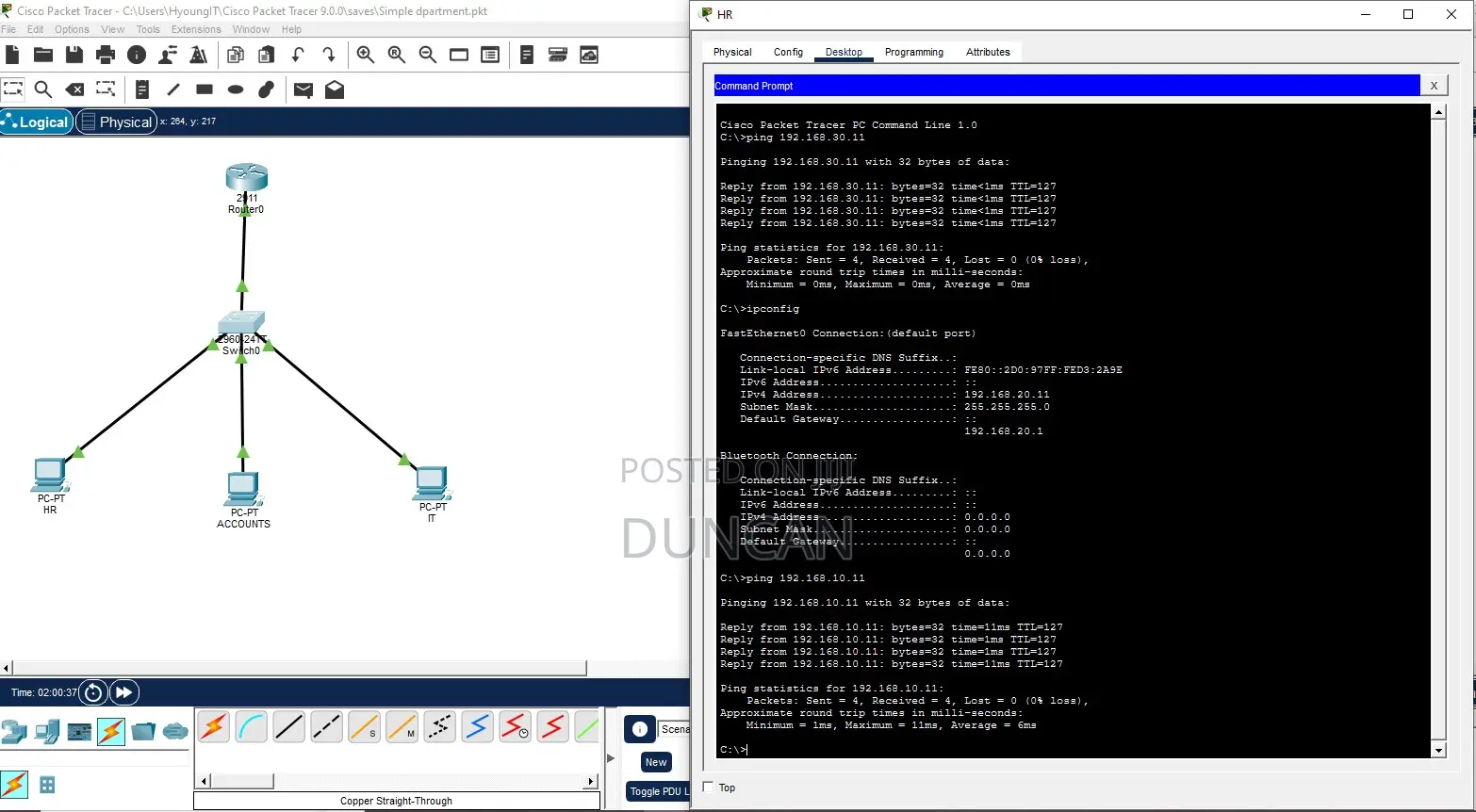Click the Command Prompt input line
The image size is (1476, 812).
[x=1073, y=750]
